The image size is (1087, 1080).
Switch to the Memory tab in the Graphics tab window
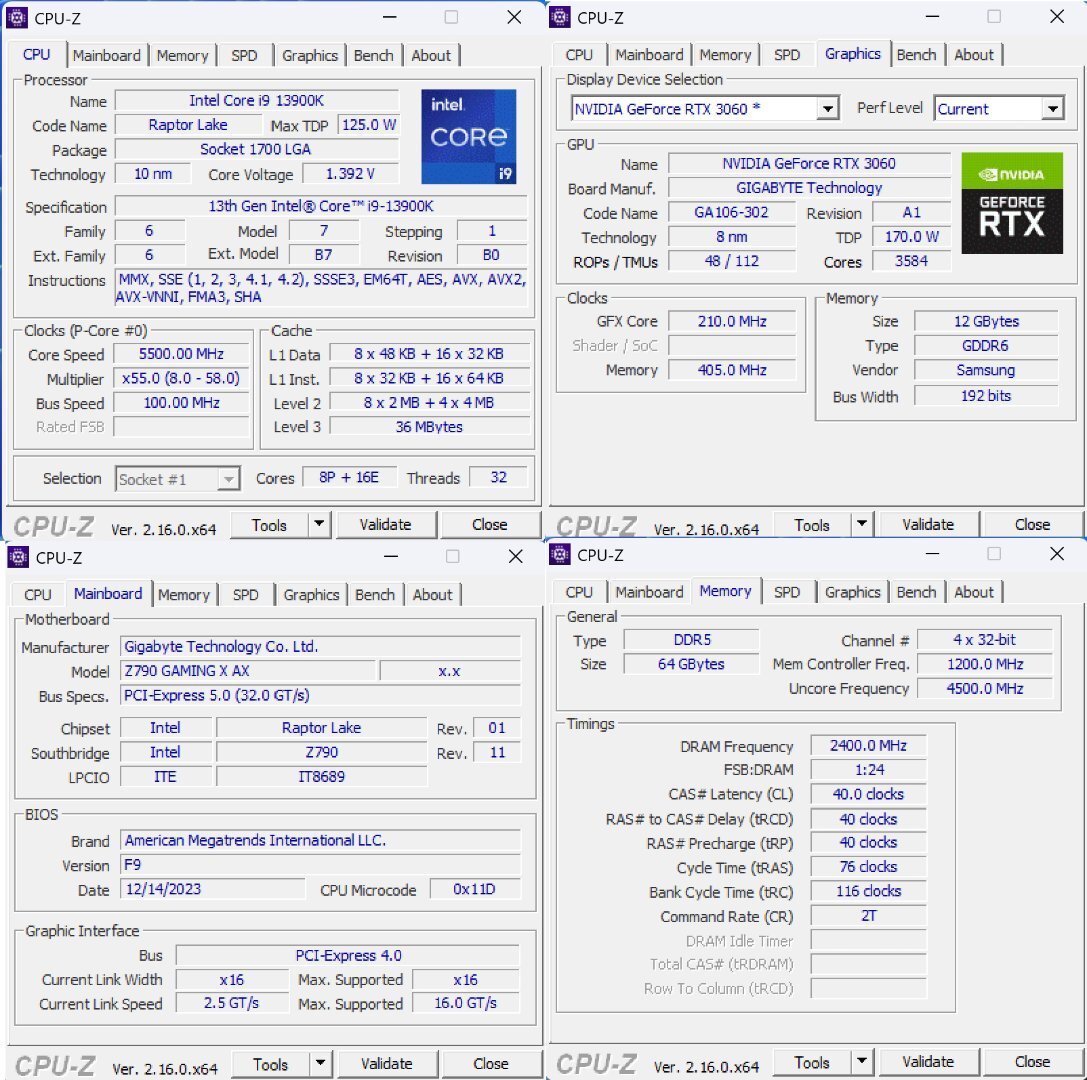pyautogui.click(x=725, y=55)
